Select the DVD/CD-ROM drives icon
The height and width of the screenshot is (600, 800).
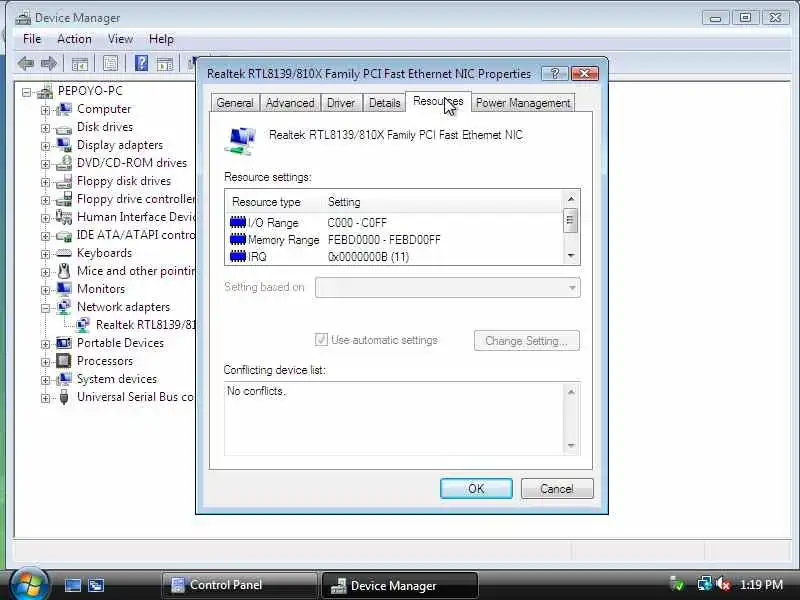[x=64, y=163]
